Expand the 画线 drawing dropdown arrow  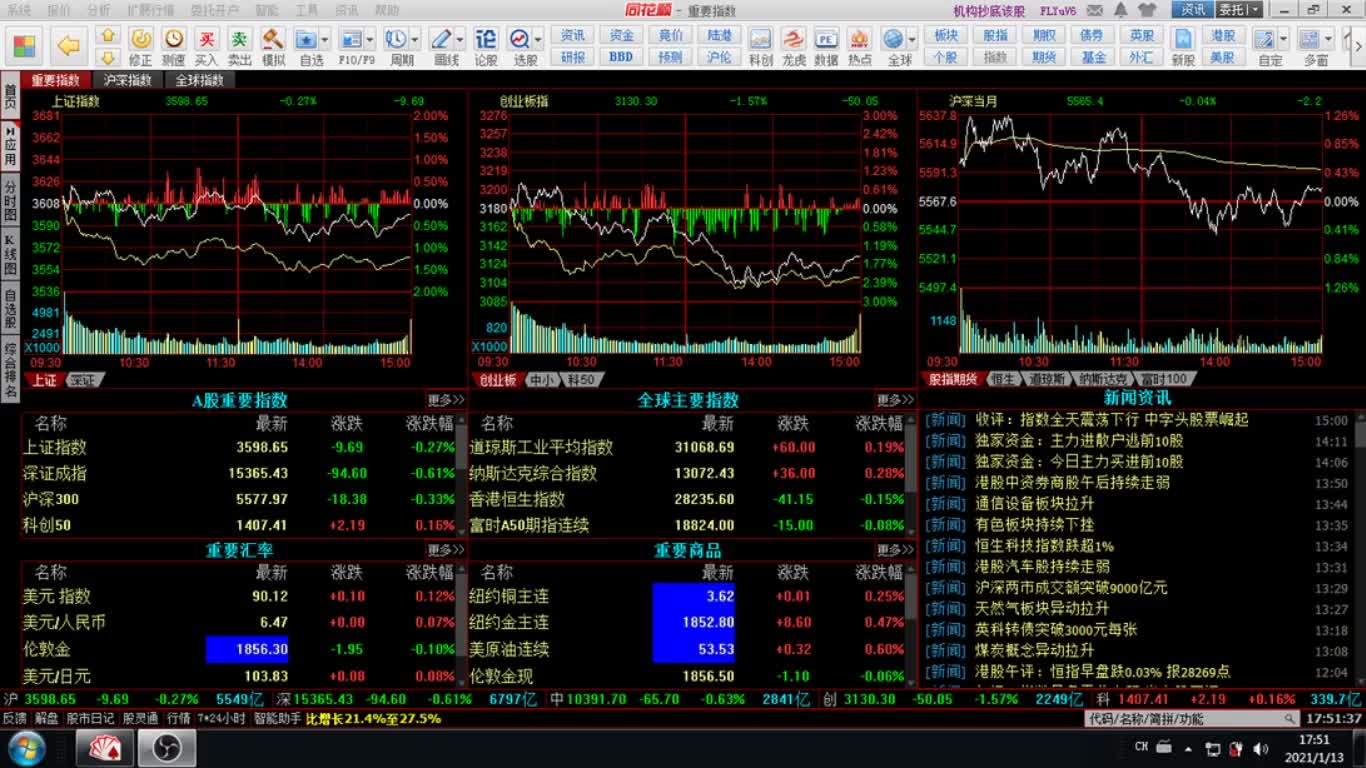[x=461, y=40]
